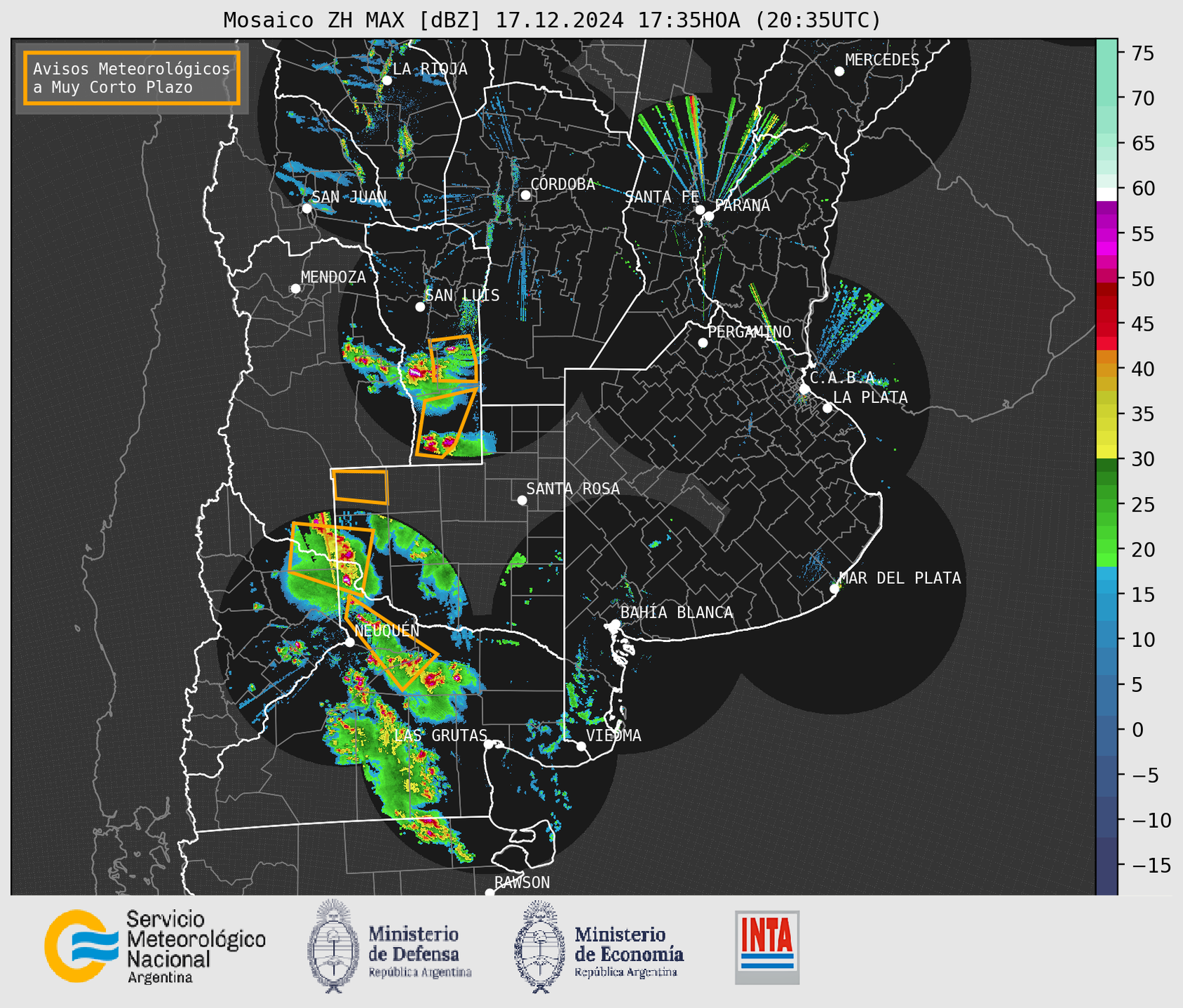Click the 45 tick label on the scale
The image size is (1183, 1008).
[1142, 324]
